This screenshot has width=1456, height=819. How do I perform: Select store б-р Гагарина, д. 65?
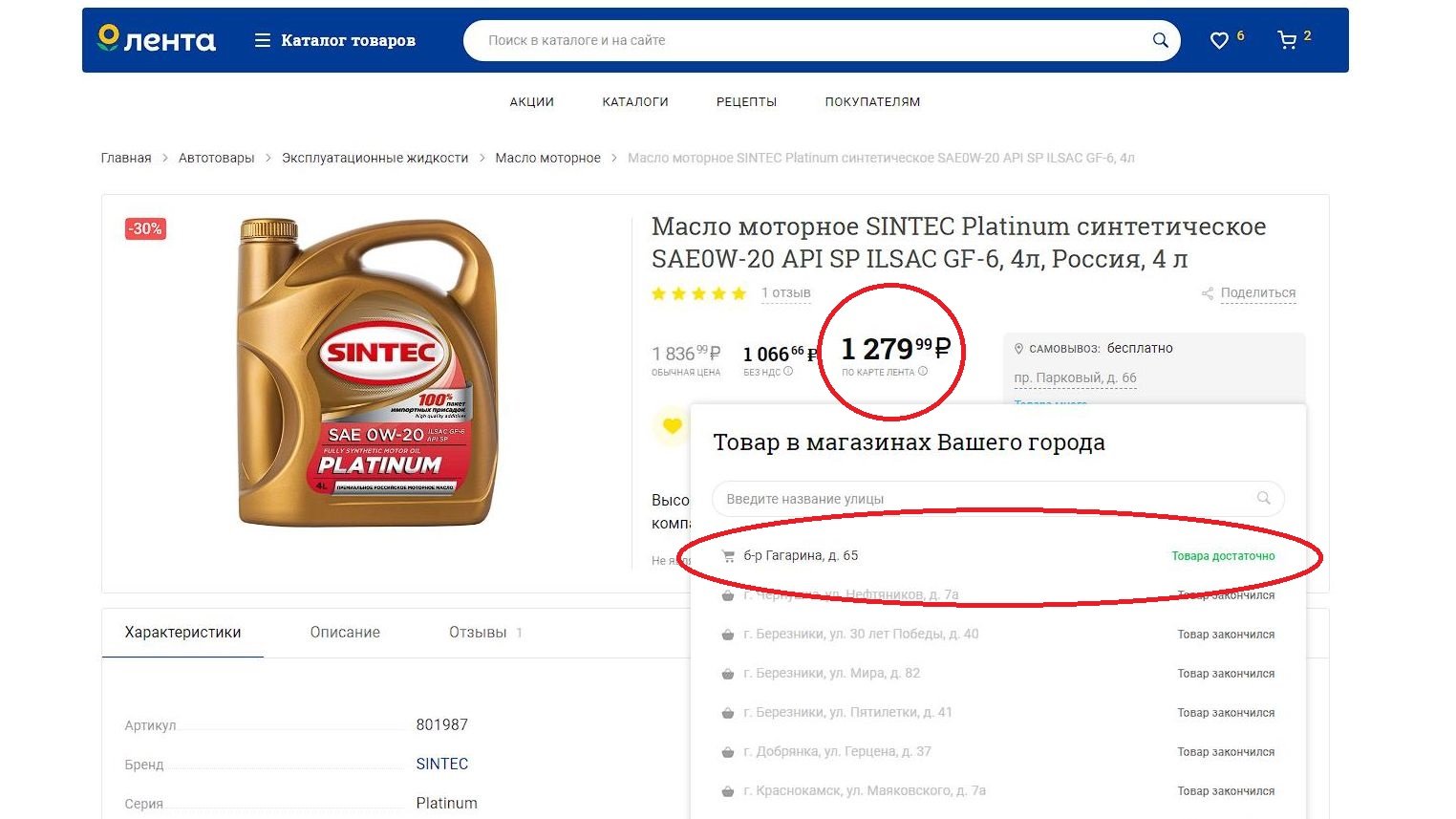[x=998, y=556]
